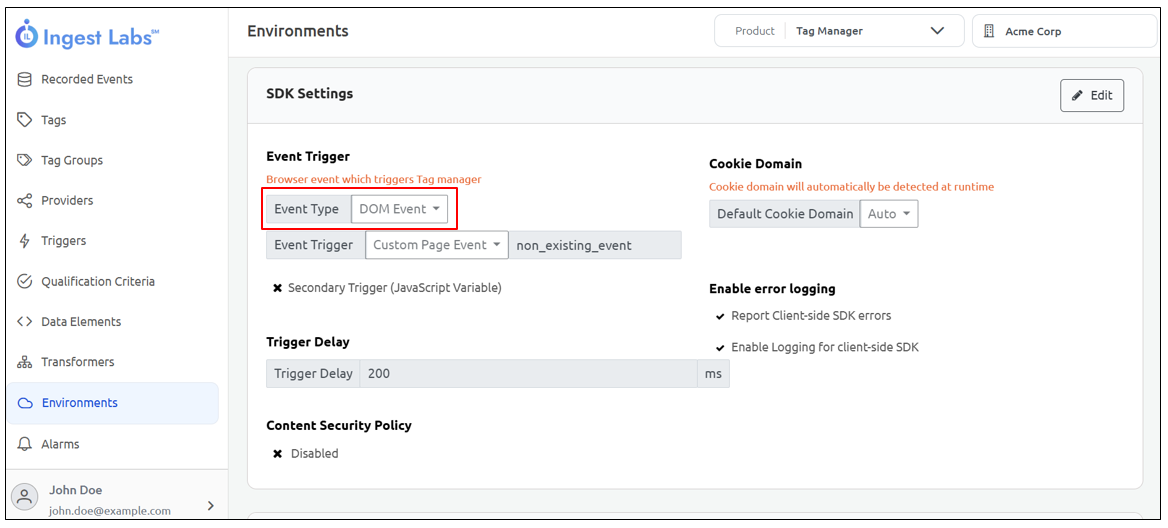This screenshot has width=1168, height=528.
Task: Click the Data Elements code icon
Action: click(25, 322)
